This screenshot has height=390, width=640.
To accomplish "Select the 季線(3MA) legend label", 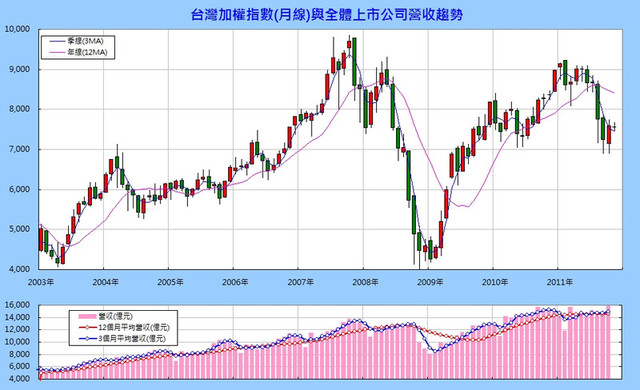I will click(85, 41).
